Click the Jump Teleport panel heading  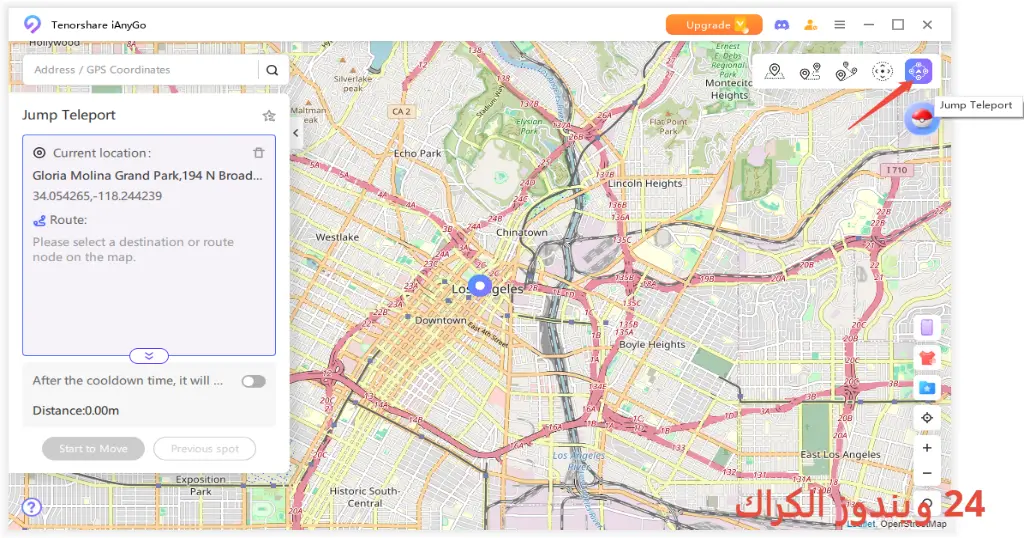[x=69, y=115]
